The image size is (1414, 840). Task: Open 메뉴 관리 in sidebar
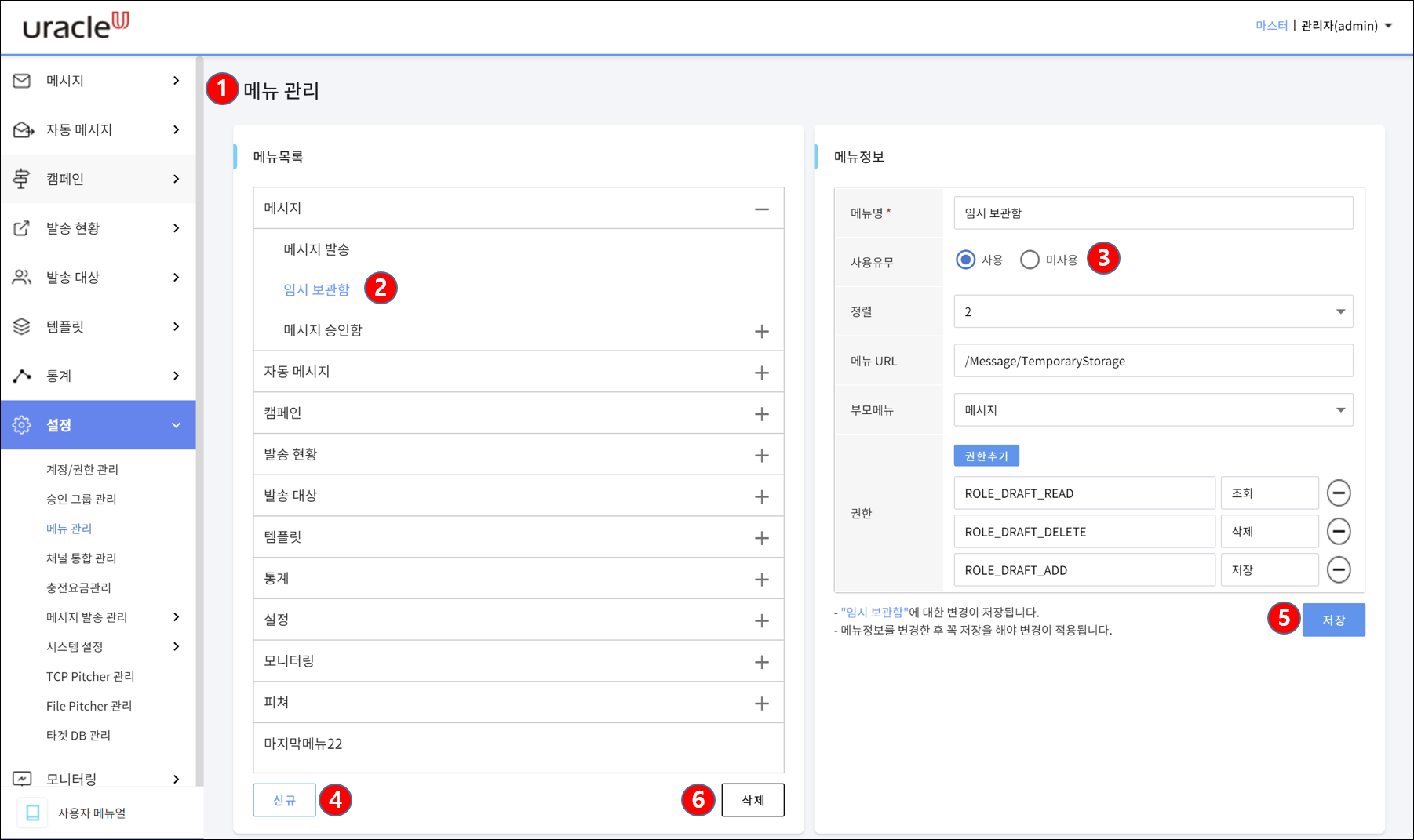69,529
